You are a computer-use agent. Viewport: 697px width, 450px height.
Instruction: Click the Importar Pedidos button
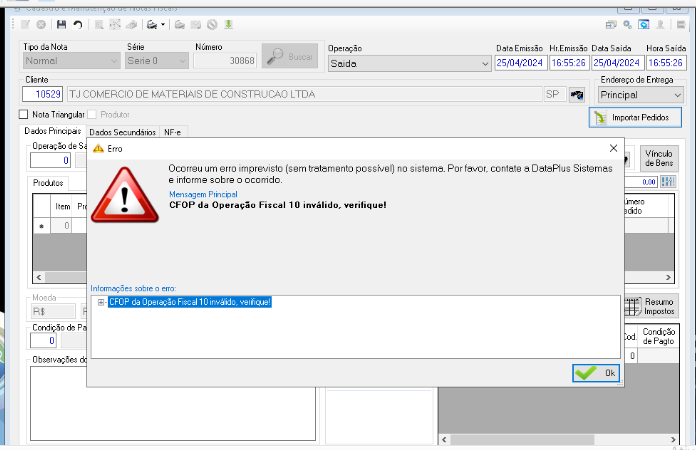point(635,117)
